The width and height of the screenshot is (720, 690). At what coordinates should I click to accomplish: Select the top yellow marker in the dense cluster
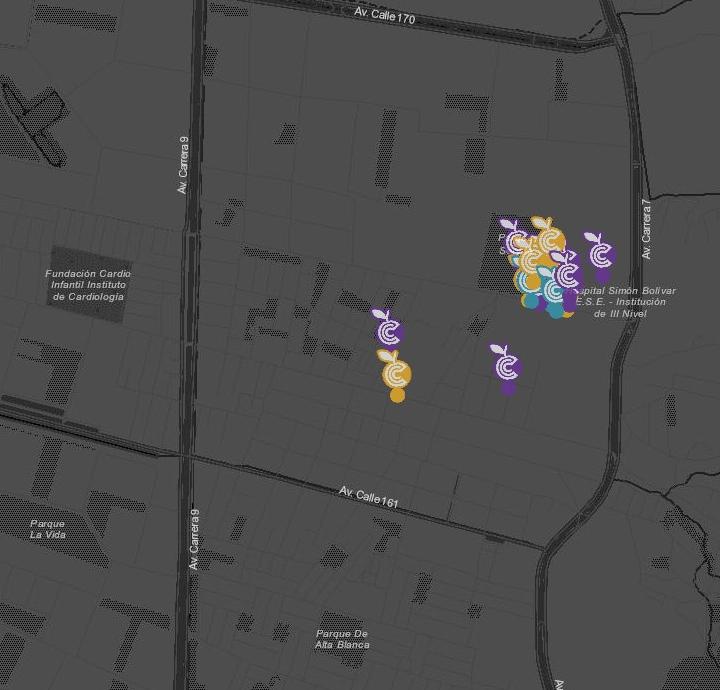coord(547,238)
